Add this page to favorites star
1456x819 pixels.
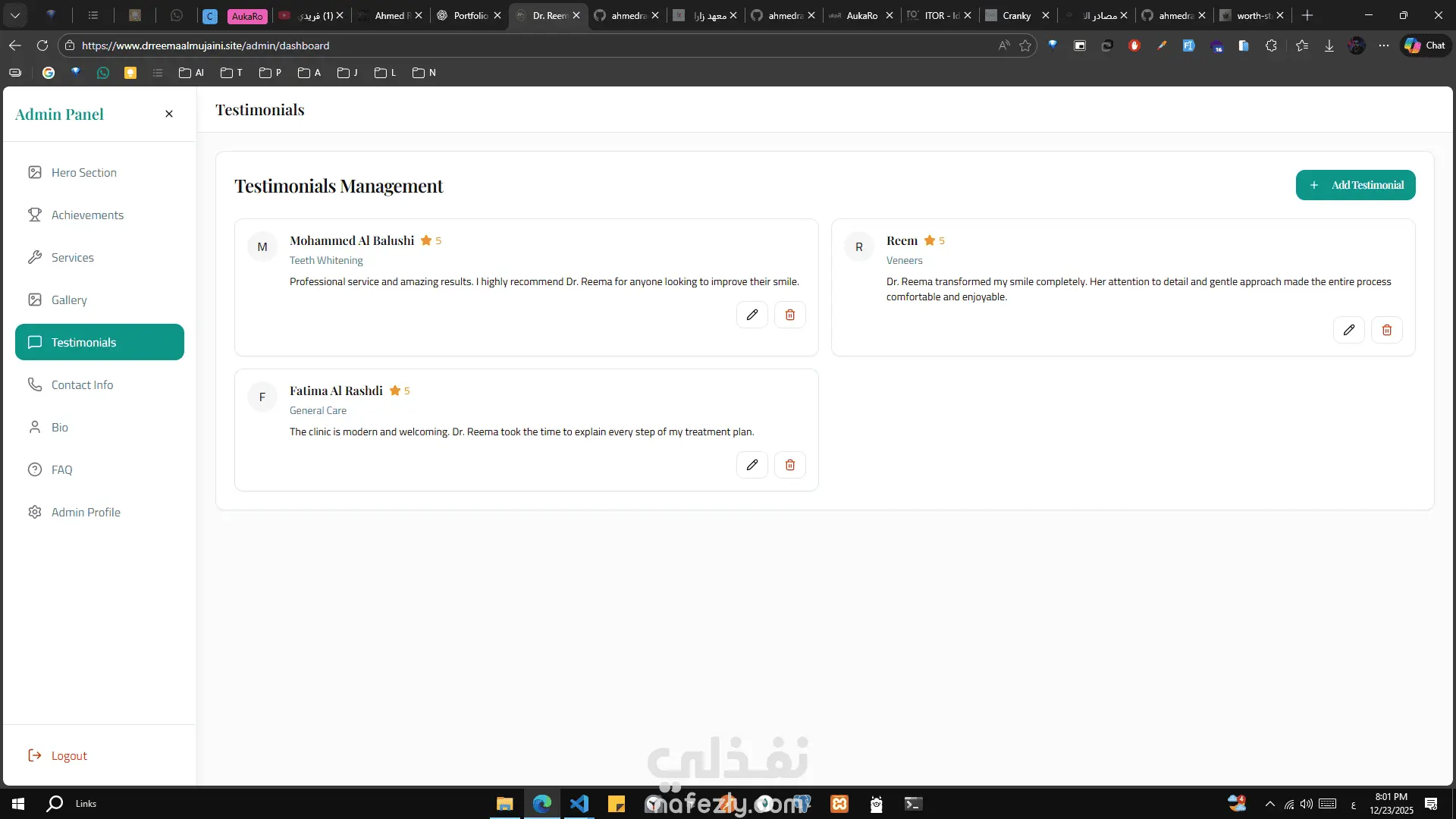tap(1025, 45)
